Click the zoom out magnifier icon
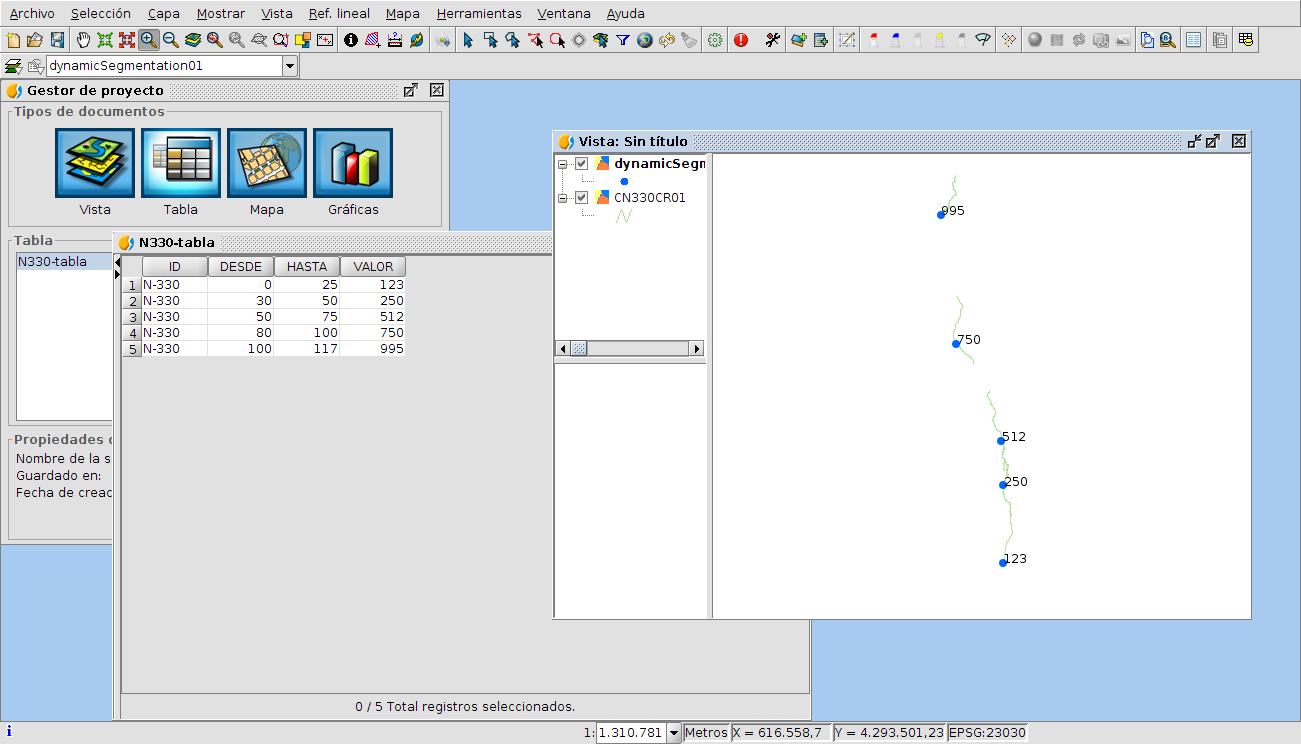This screenshot has width=1301, height=744. 171,40
